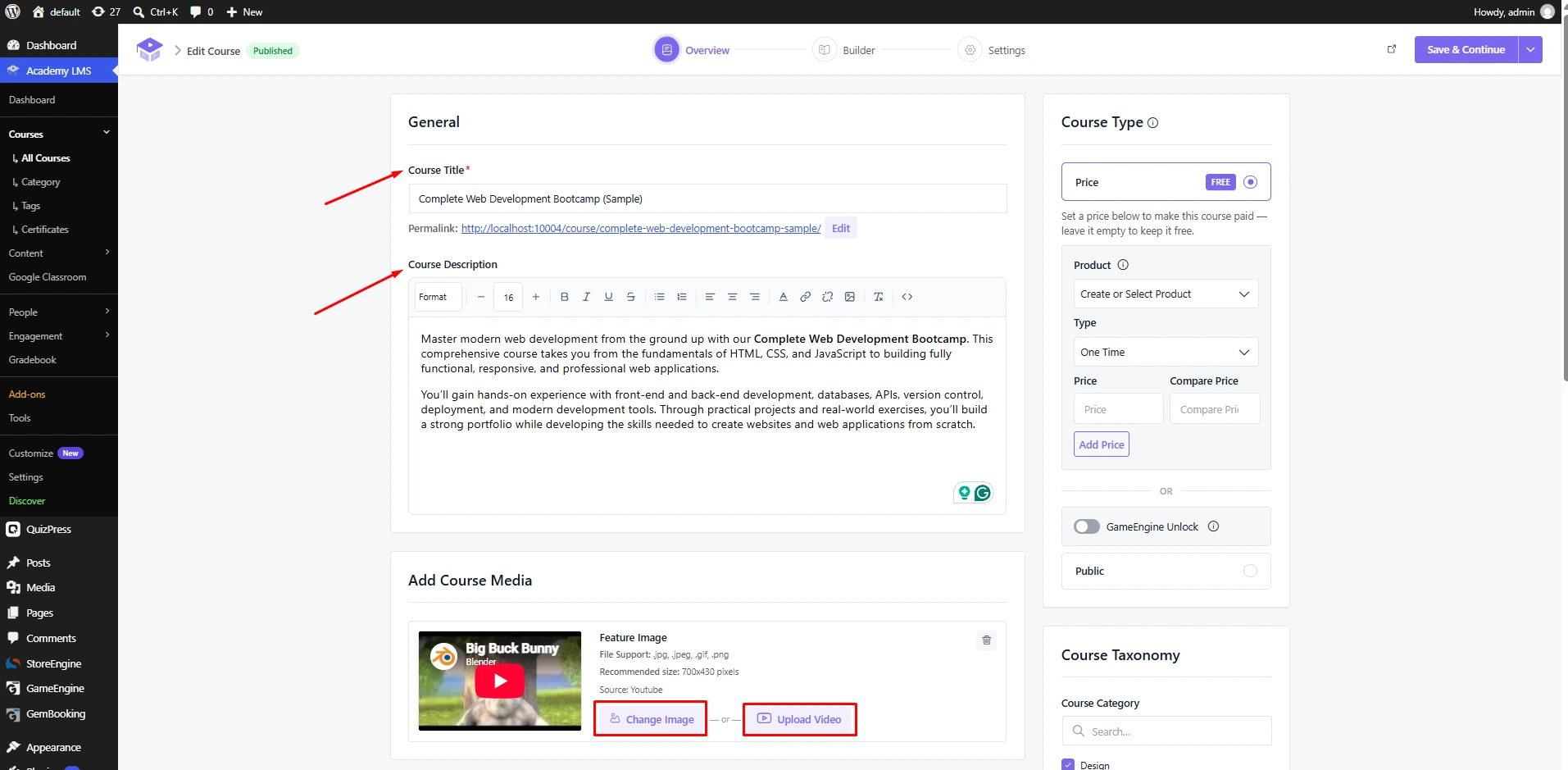Click into the Course Title field
Screen dimensions: 1568x770
click(707, 198)
